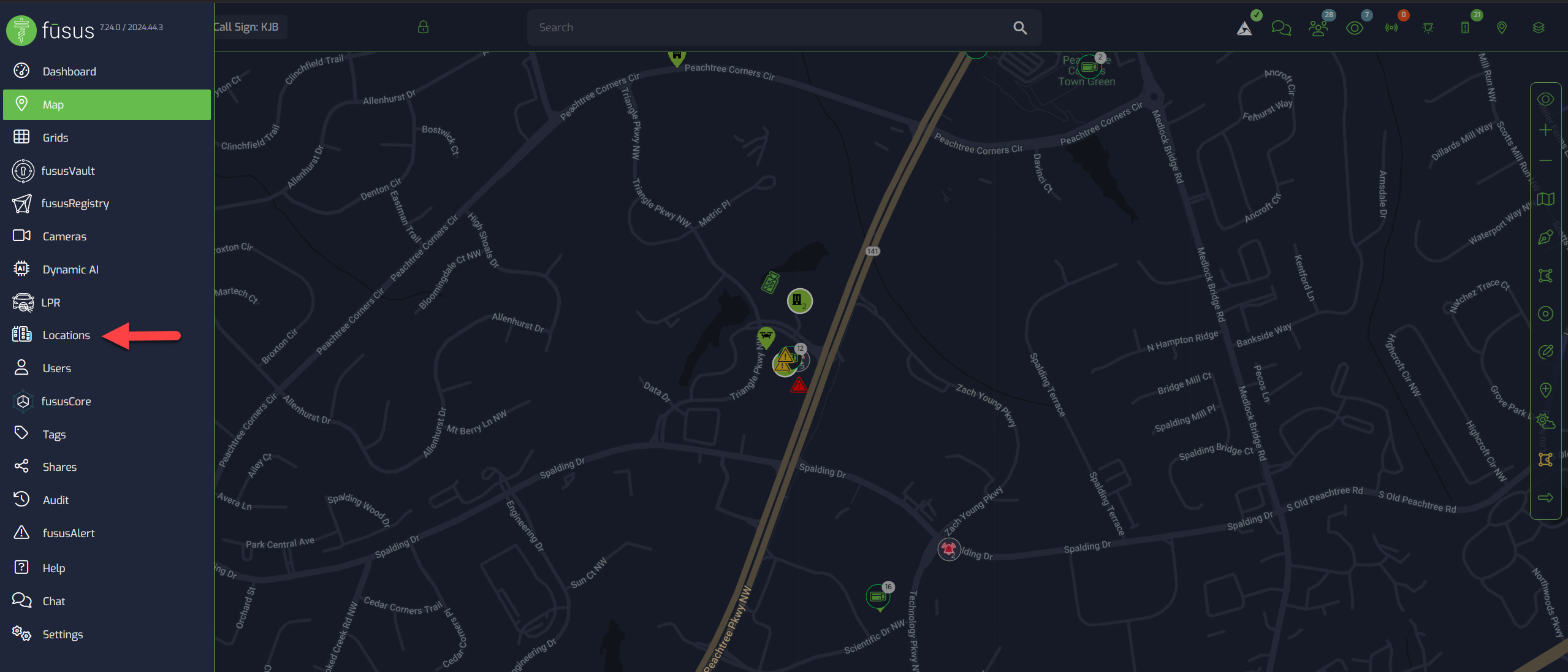Screen dimensions: 1568x672
Task: Open the Locations sidebar page
Action: pos(66,335)
